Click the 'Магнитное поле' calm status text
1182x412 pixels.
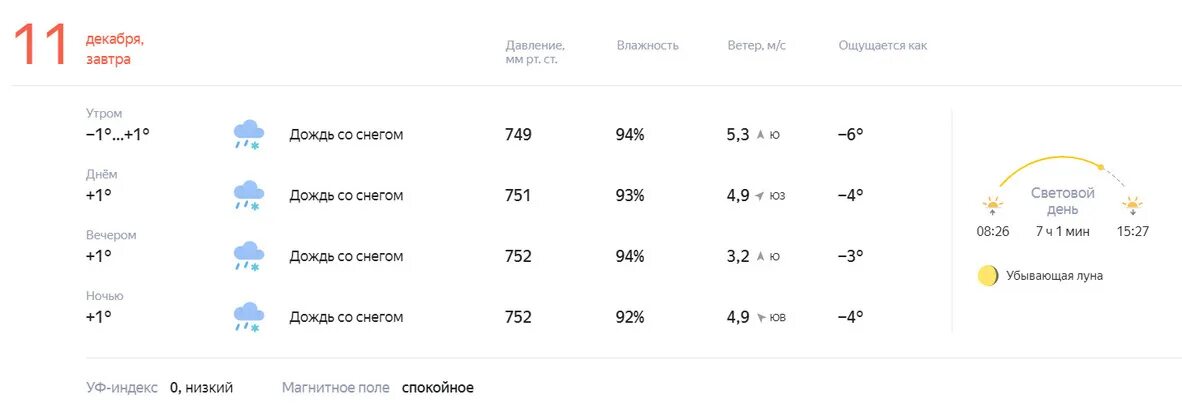point(438,388)
